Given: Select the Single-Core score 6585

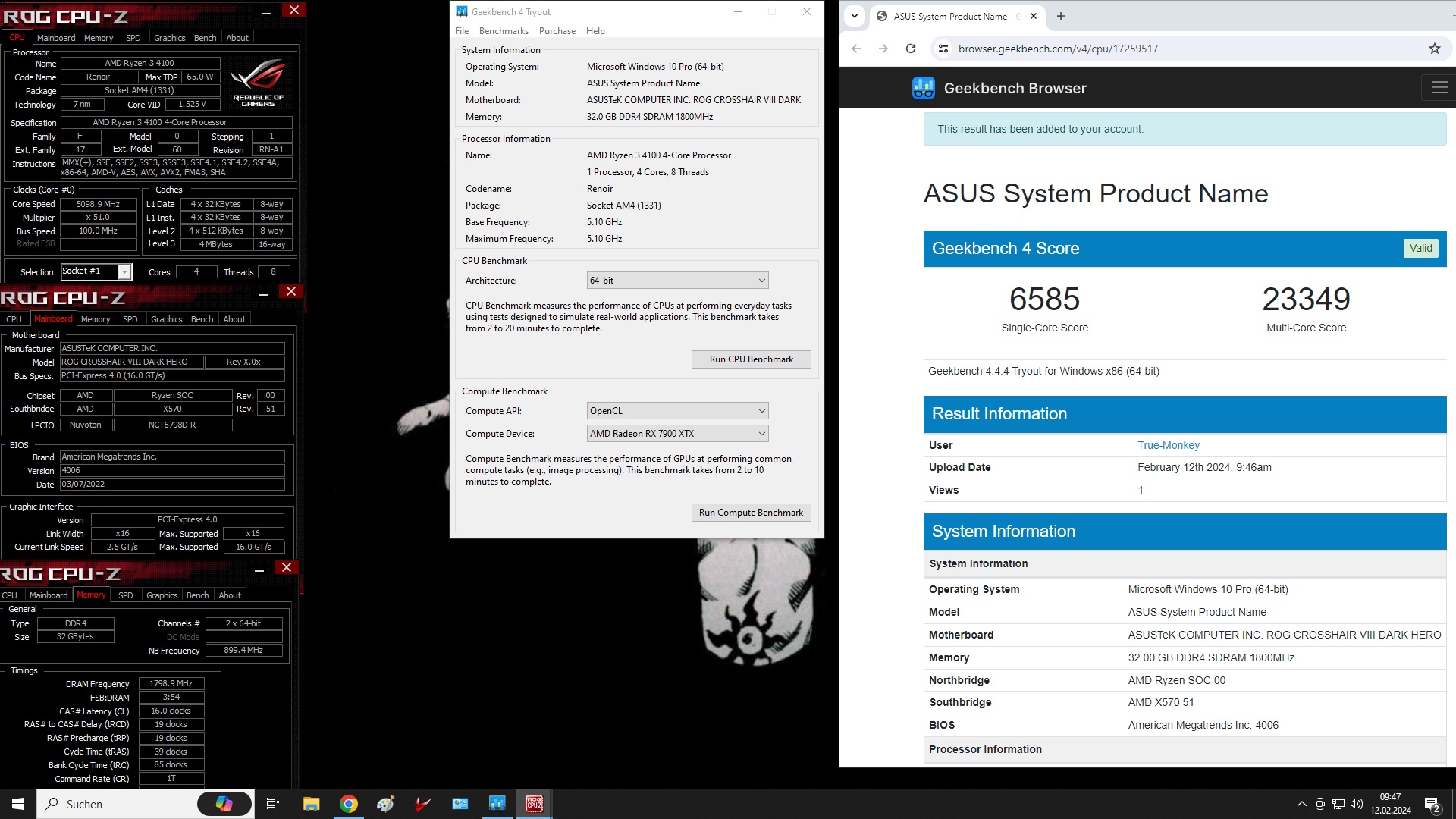Looking at the screenshot, I should coord(1044,300).
